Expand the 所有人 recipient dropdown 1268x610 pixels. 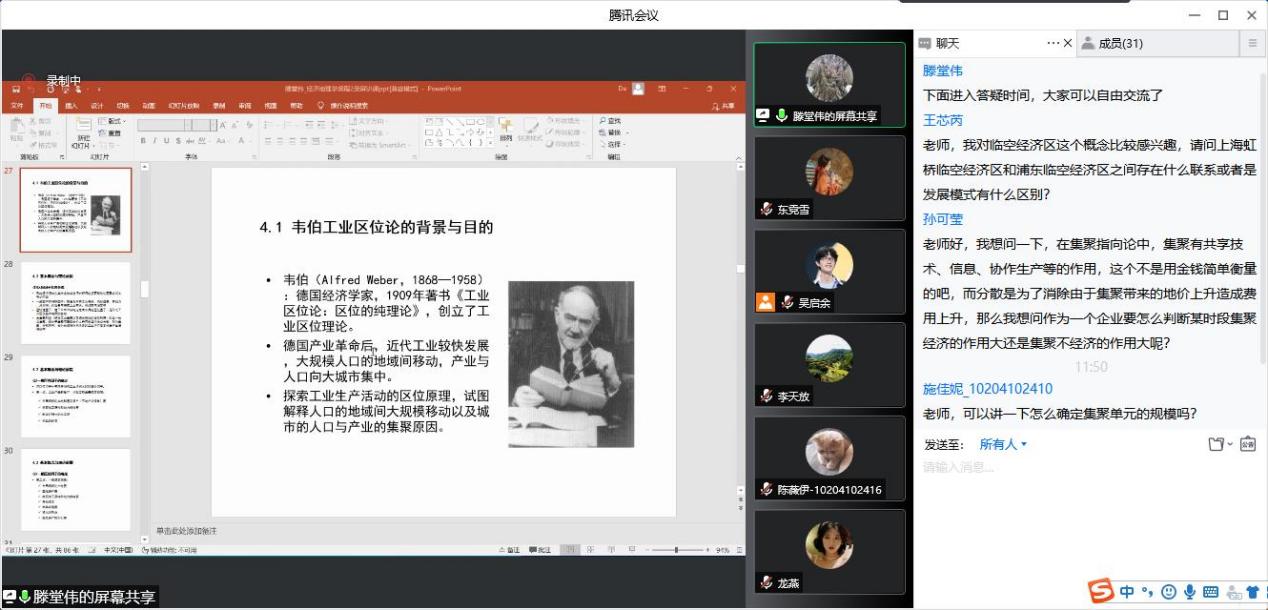pyautogui.click(x=1003, y=444)
